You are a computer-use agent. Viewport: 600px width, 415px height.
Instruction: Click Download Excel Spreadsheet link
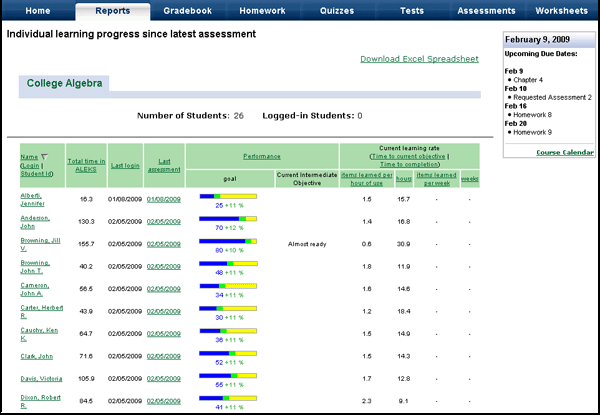(419, 59)
